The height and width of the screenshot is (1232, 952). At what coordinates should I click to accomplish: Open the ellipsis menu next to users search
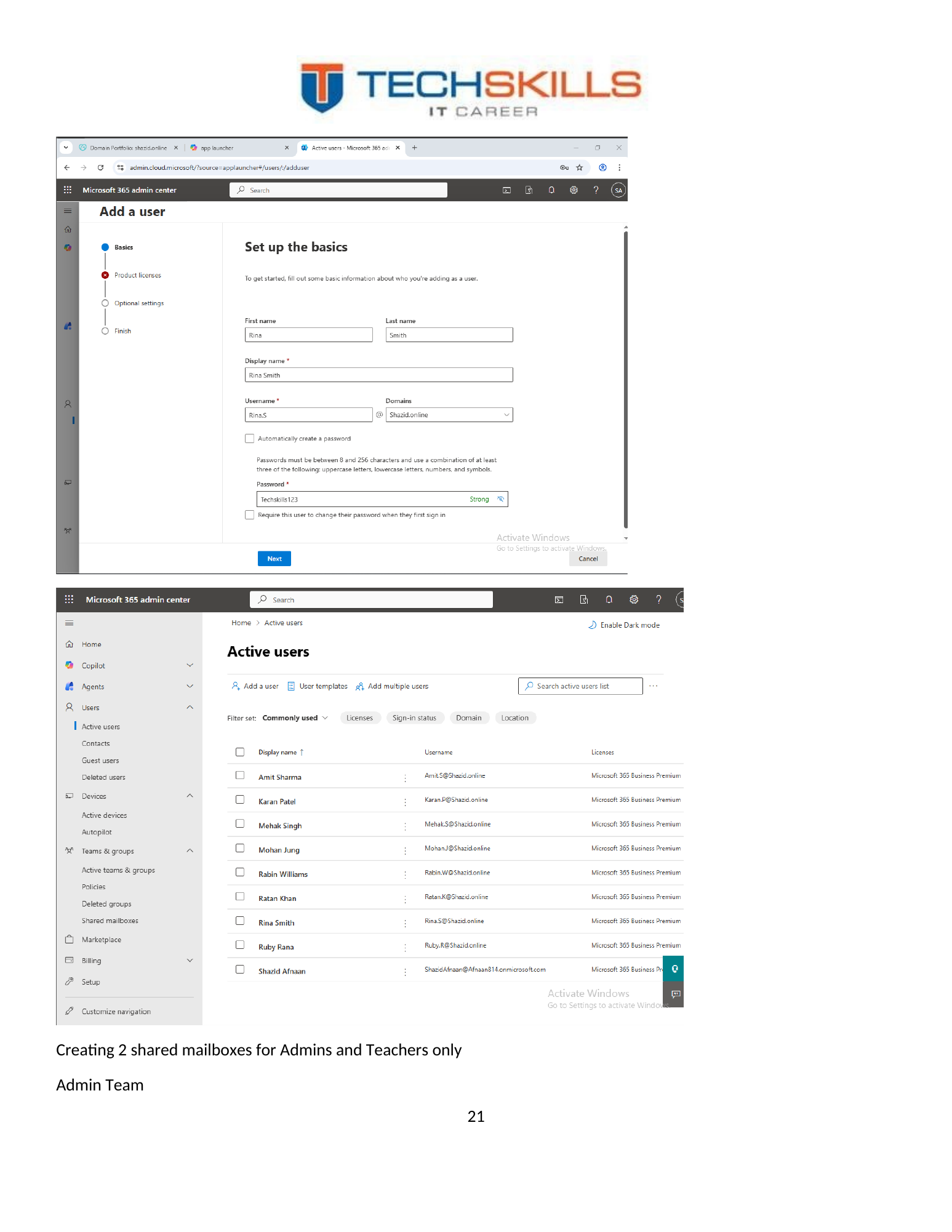click(x=654, y=686)
